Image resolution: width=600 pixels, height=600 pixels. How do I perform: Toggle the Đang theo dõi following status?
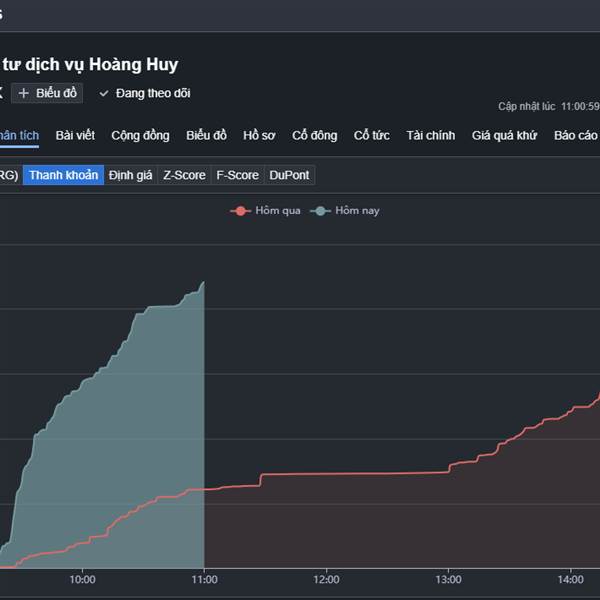click(144, 93)
